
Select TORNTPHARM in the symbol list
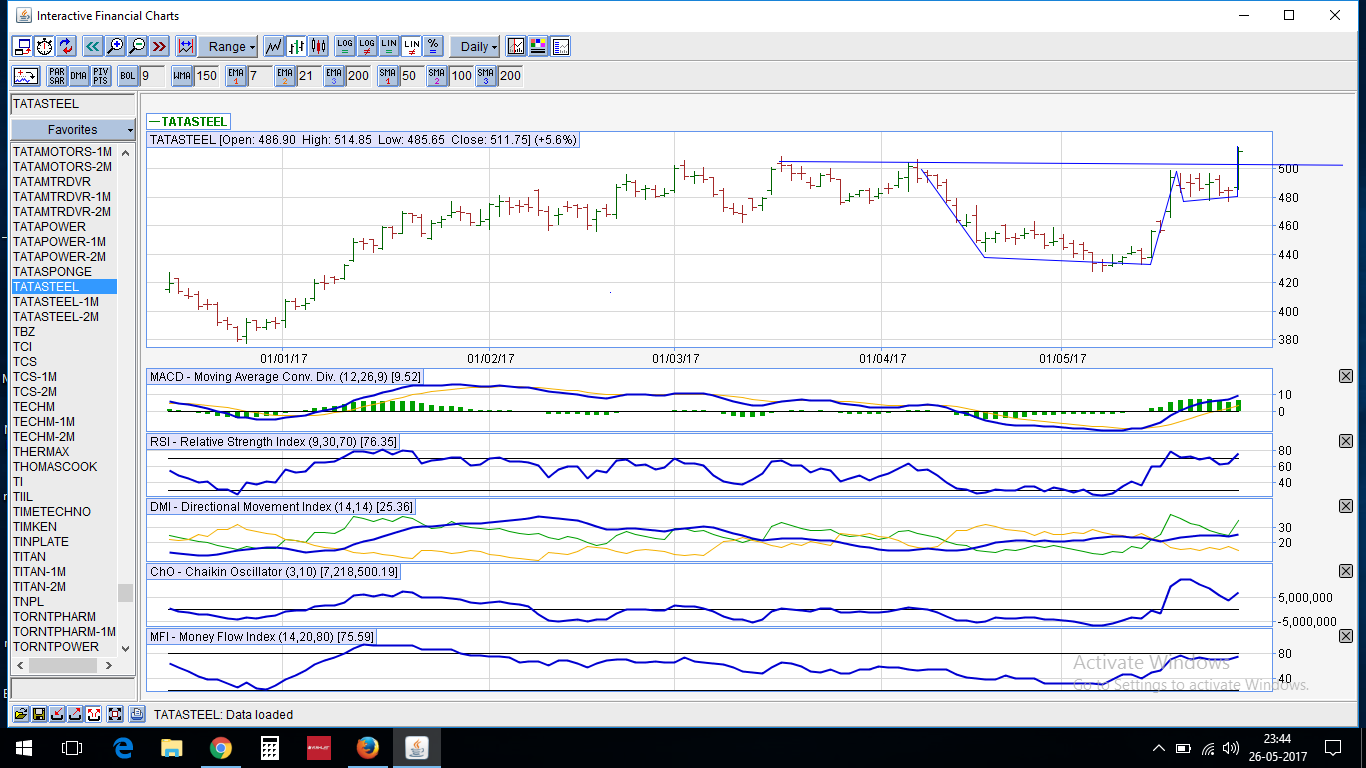[64, 617]
